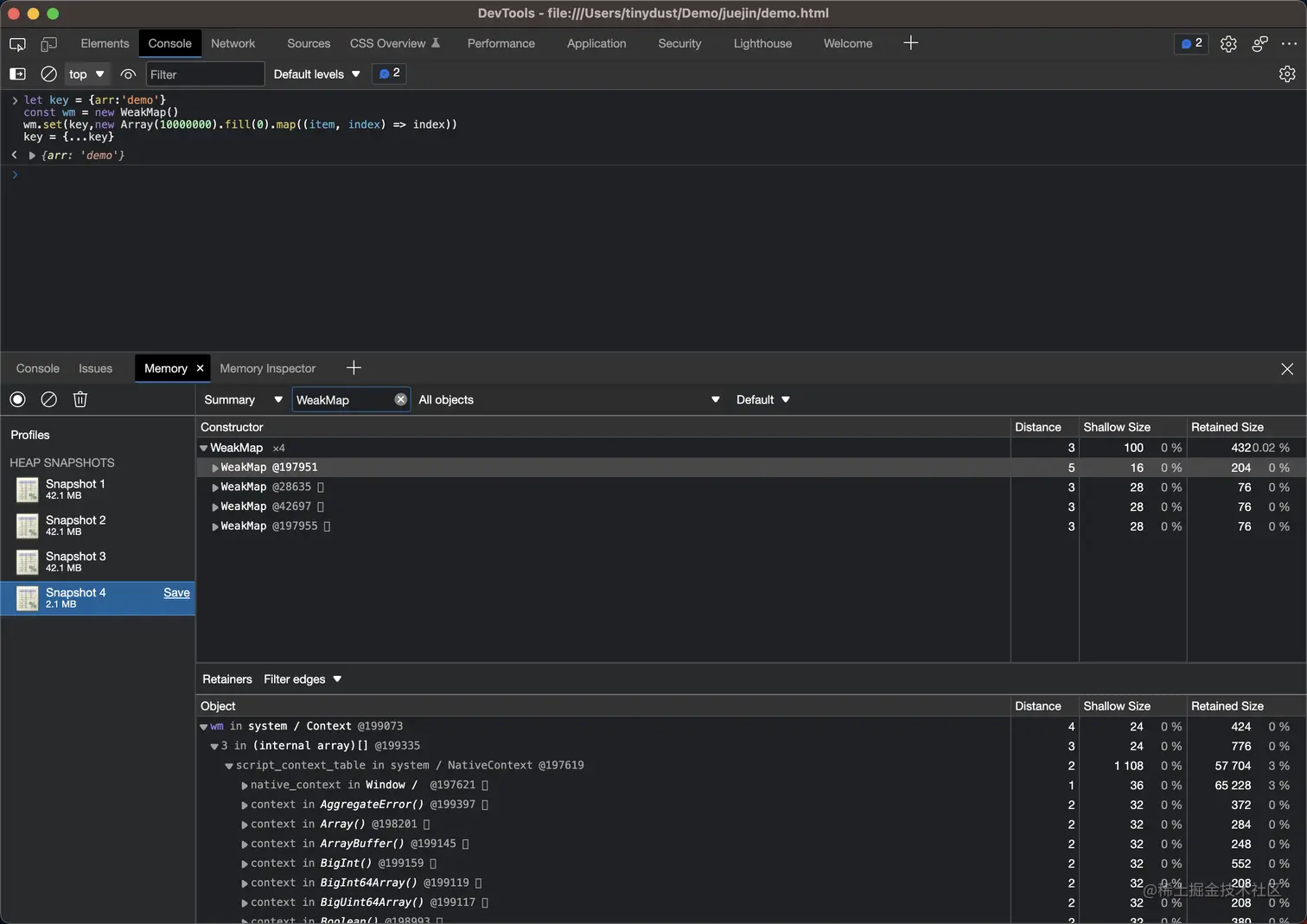
Task: Select the context in BigInt() retainer row
Action: click(x=750, y=863)
